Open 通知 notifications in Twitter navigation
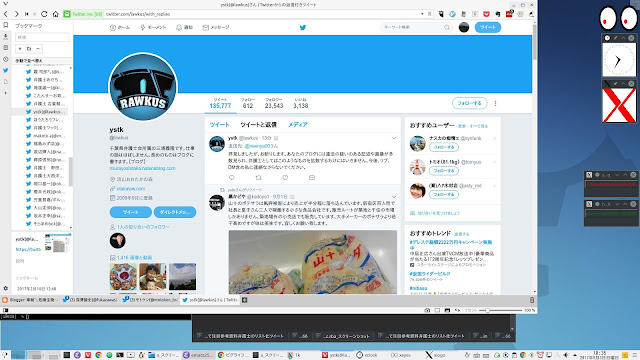Screen dimensions: 640x360 184,27
